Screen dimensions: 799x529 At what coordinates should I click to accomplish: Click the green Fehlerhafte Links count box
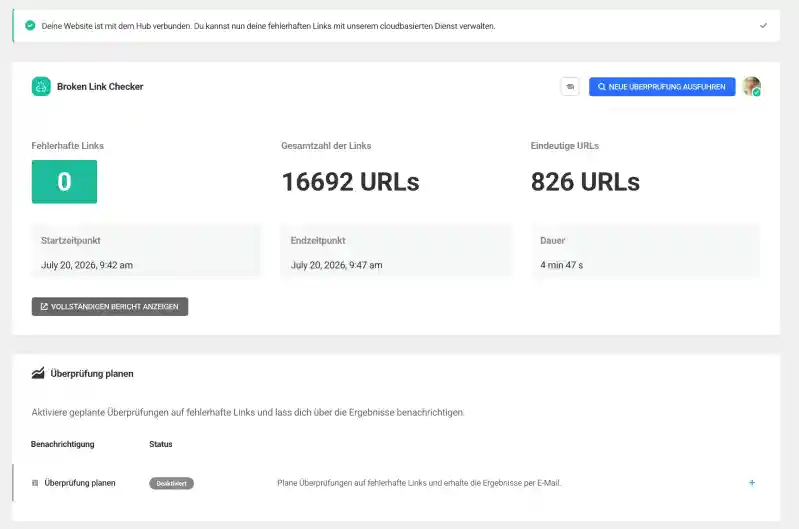point(64,182)
